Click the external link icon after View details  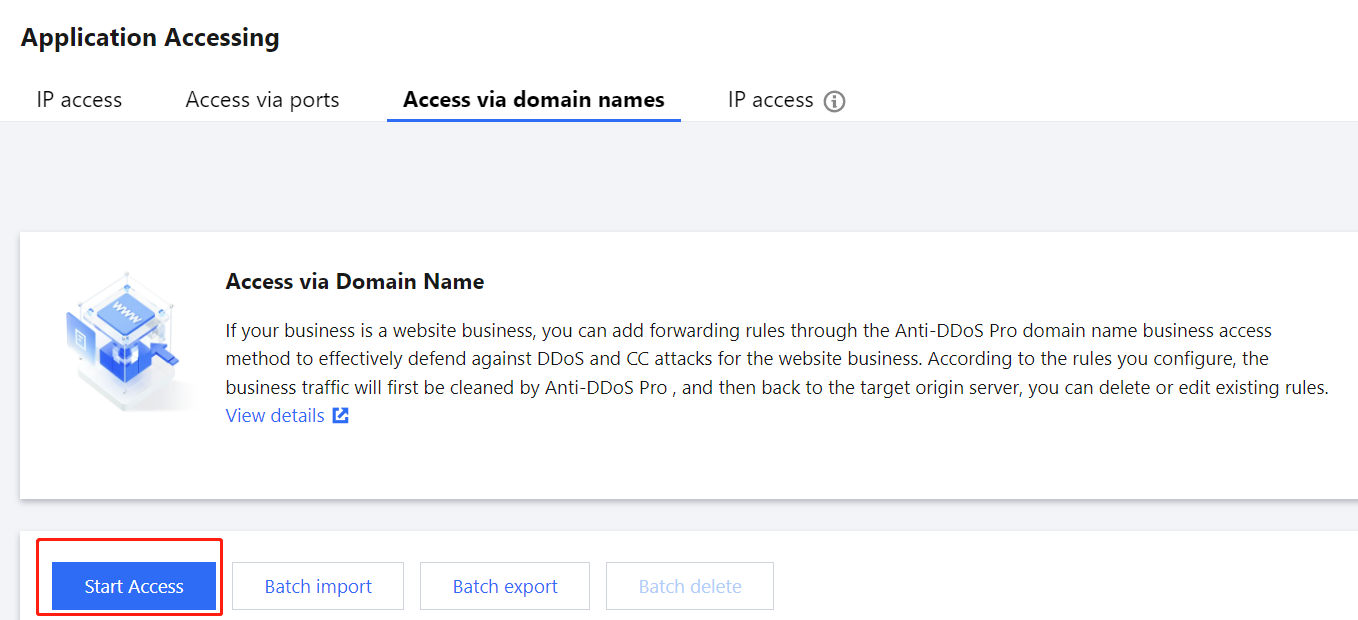341,416
